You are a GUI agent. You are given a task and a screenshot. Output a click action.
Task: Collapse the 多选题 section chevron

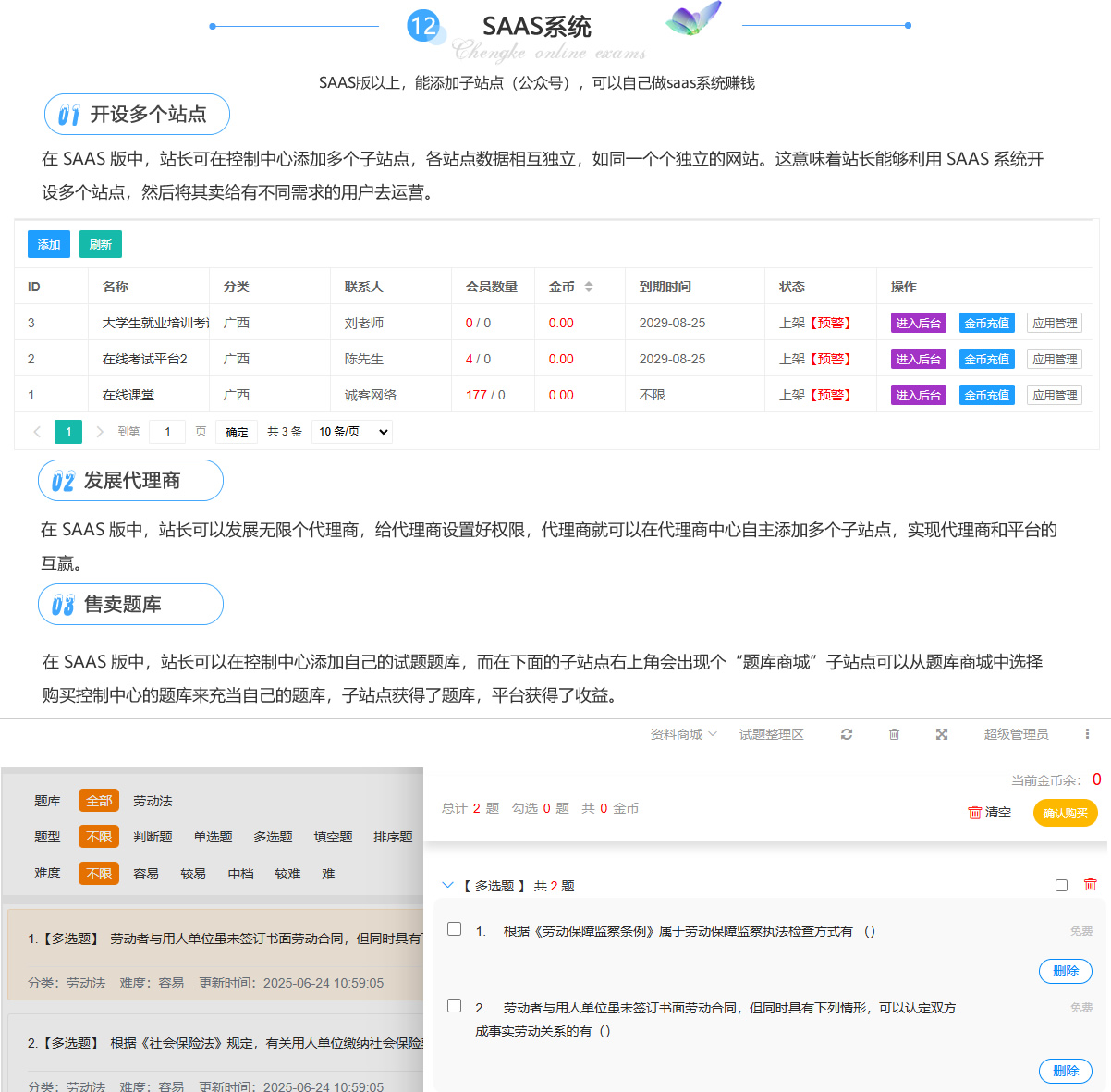448,886
